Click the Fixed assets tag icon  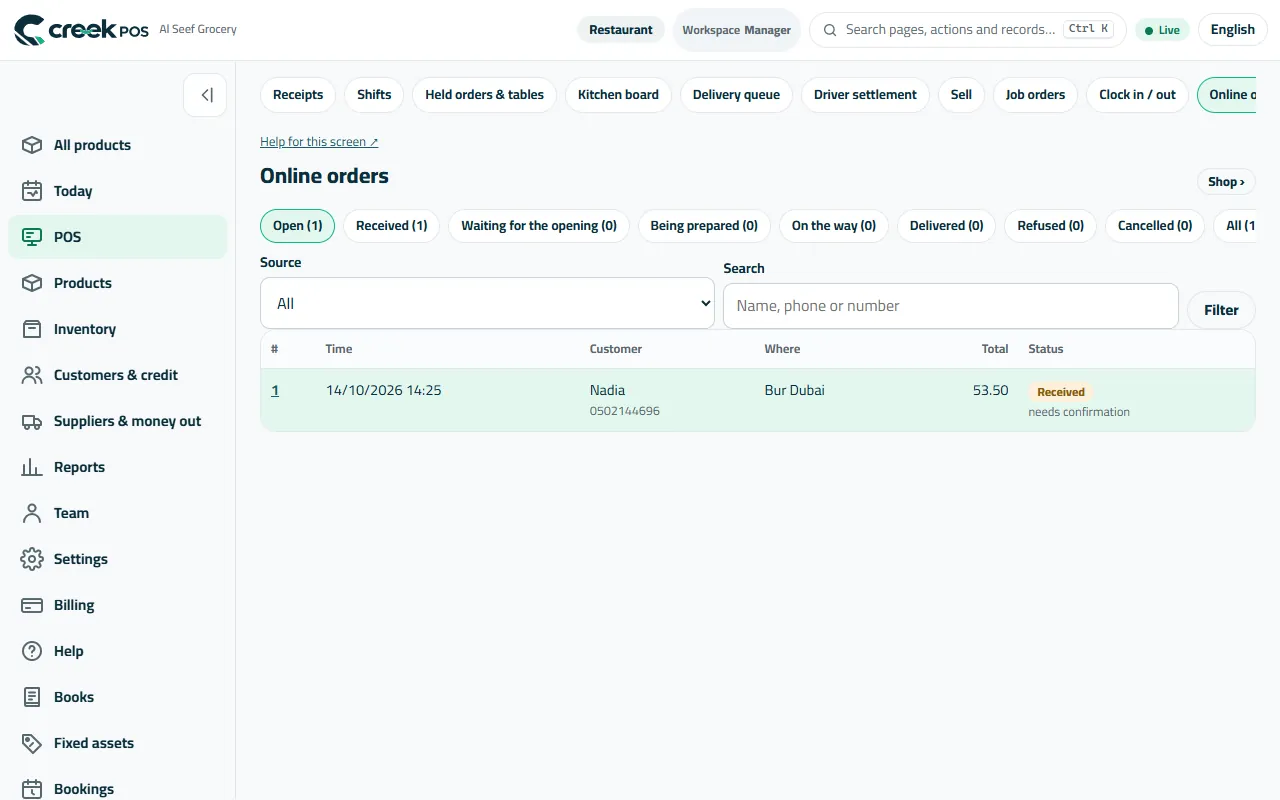point(32,743)
